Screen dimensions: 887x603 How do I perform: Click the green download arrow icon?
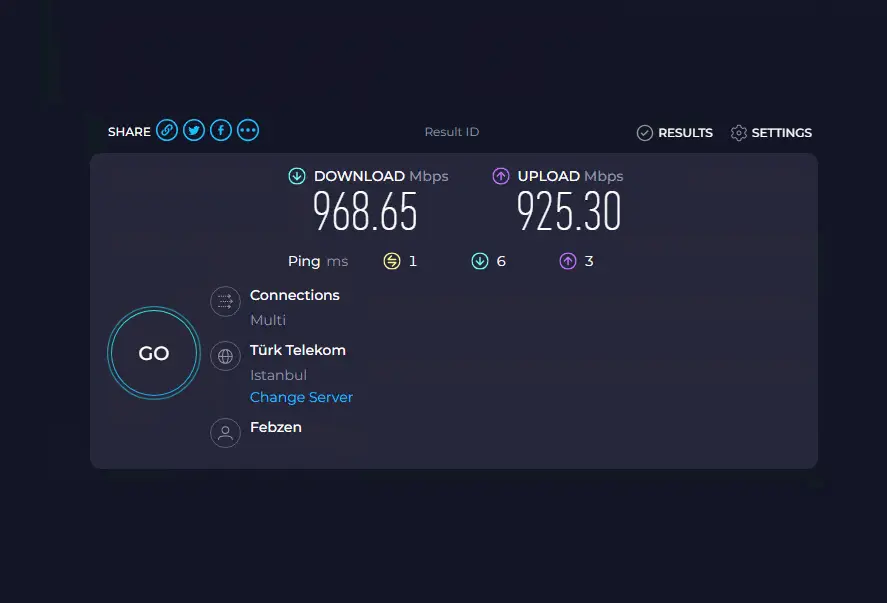[x=297, y=175]
